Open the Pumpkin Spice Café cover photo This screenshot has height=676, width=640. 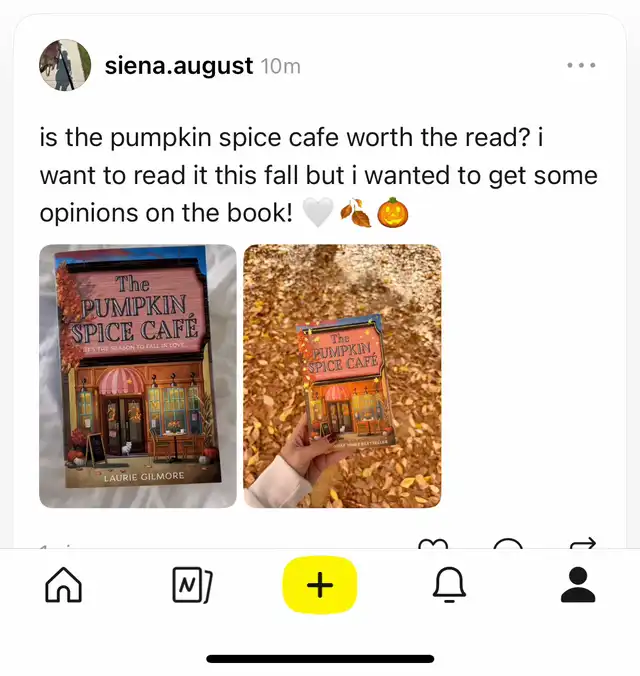tap(138, 376)
